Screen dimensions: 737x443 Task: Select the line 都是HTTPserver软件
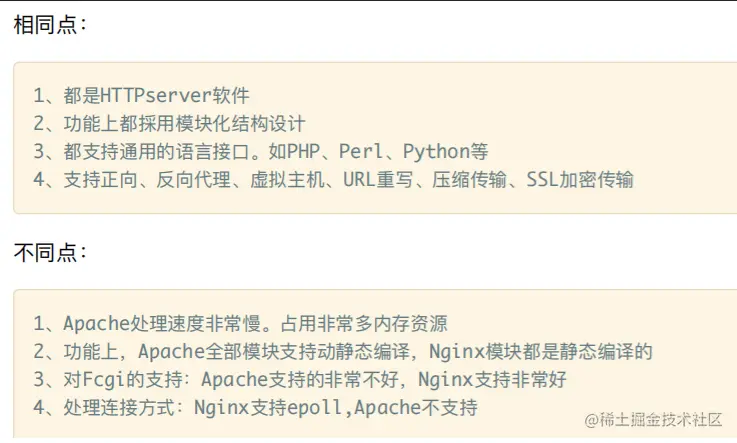pyautogui.click(x=141, y=95)
